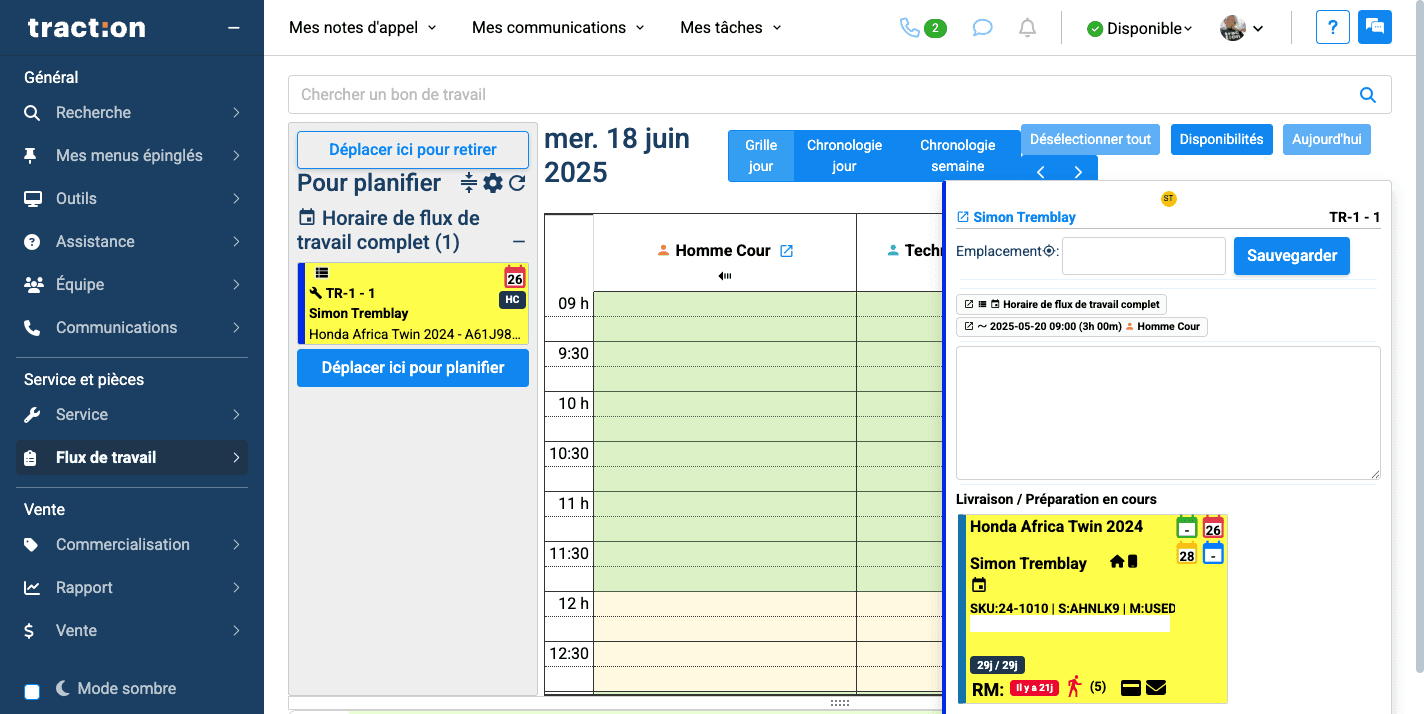Refresh the Pour planifier list
1424x714 pixels.
pos(517,183)
